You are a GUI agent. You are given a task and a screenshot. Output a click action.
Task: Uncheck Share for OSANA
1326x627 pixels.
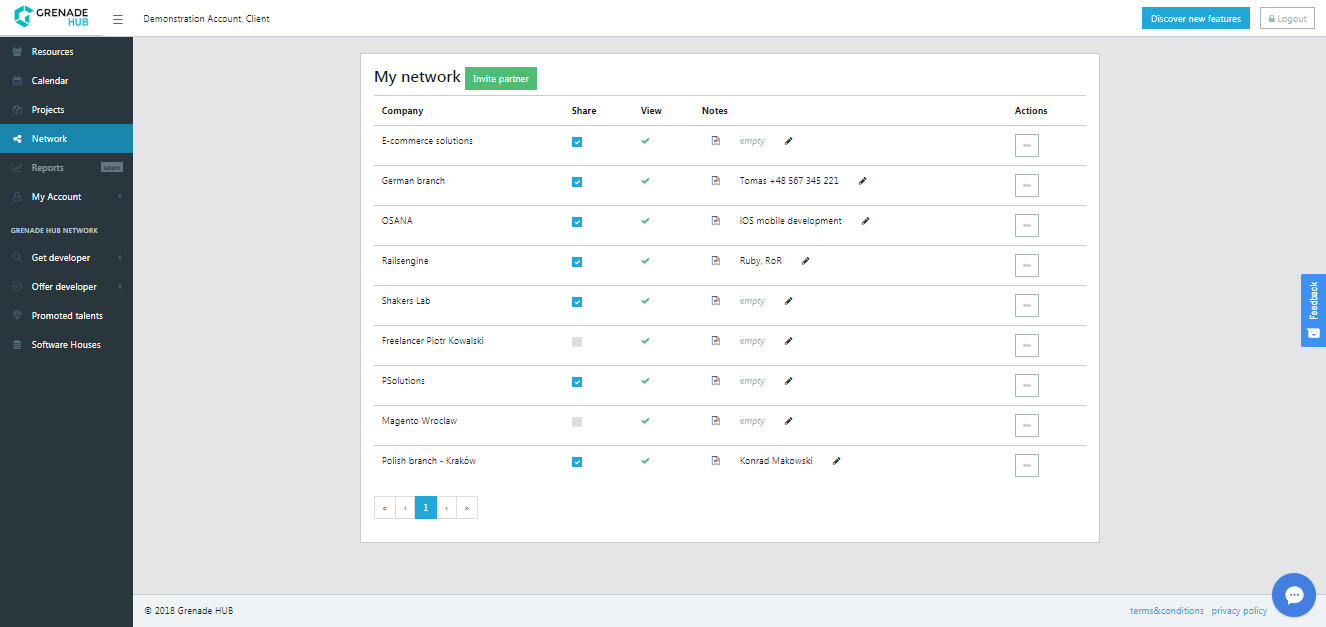577,222
